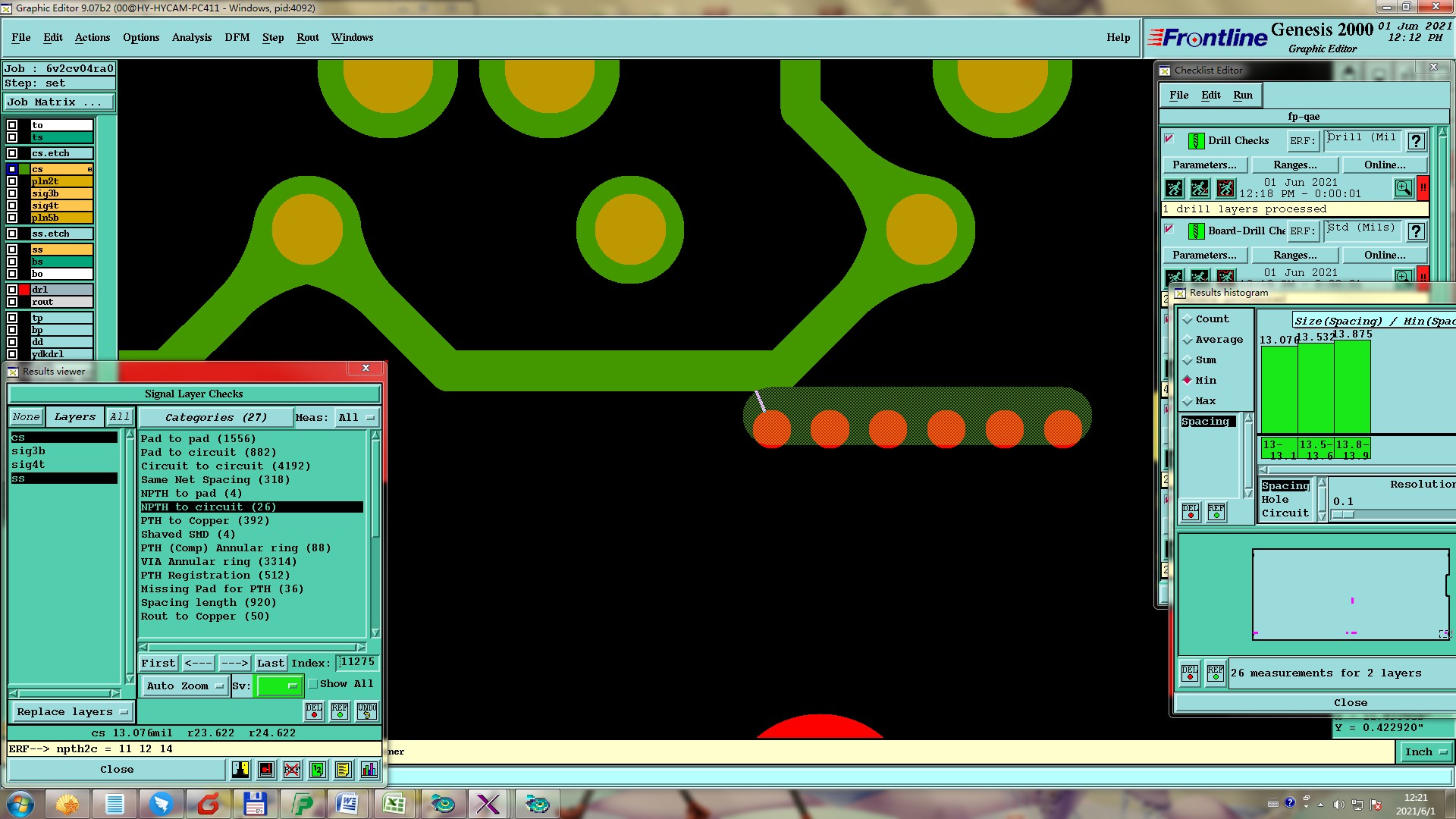Viewport: 1456px width, 819px height.
Task: Open results magnifier for Drill Checks
Action: [1403, 188]
